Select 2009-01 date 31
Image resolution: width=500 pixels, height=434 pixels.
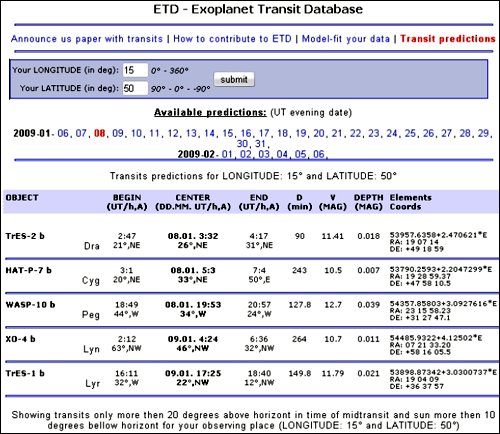[x=260, y=144]
